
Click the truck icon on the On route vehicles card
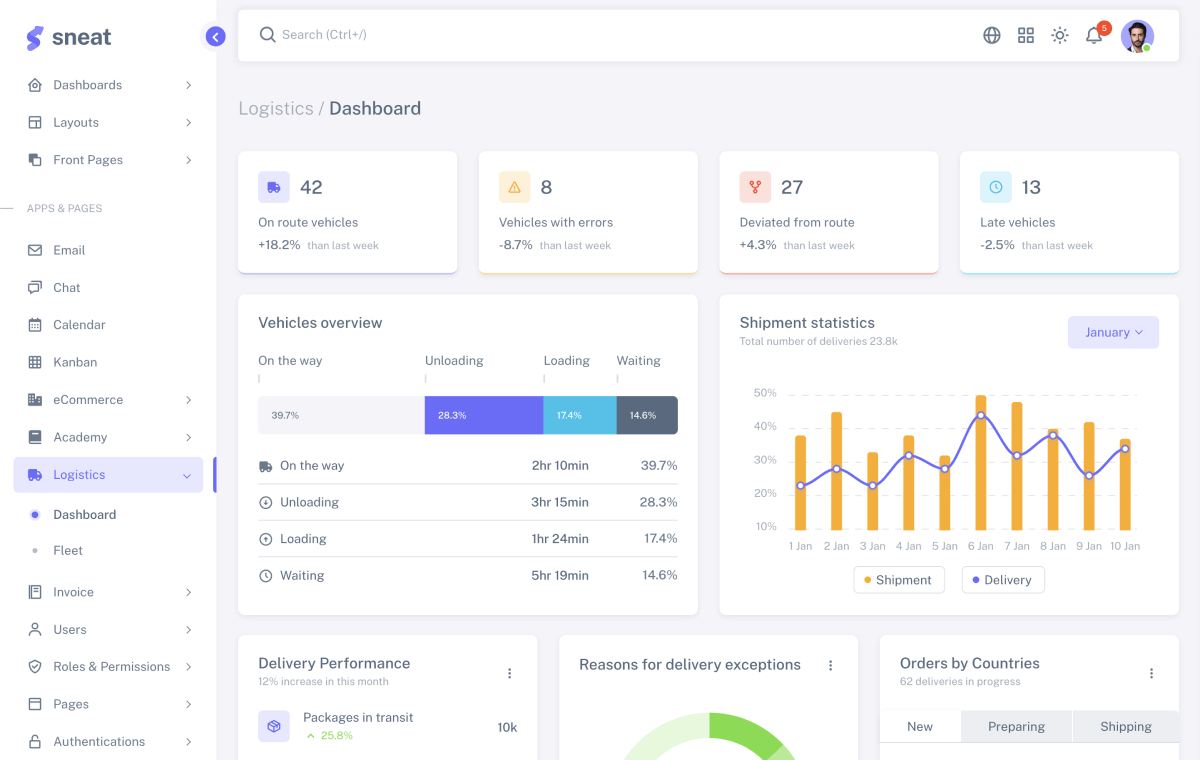[273, 187]
